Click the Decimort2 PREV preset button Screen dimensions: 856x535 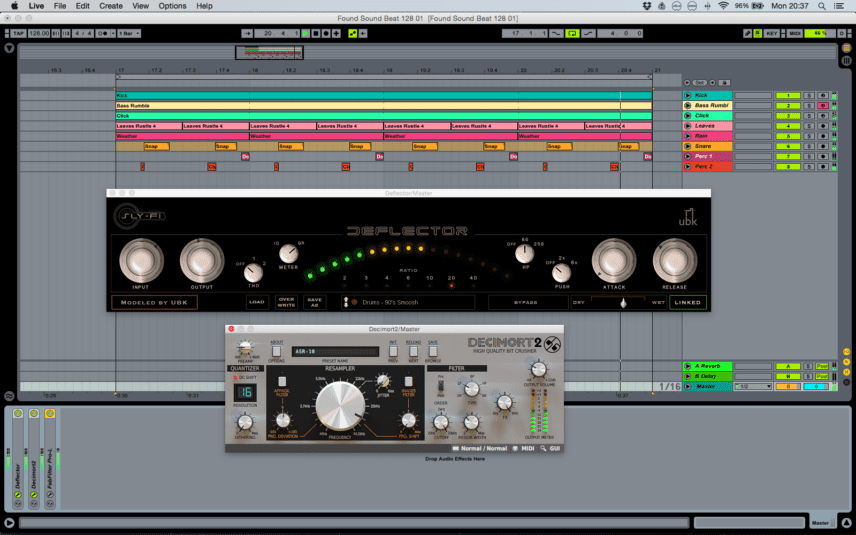(x=393, y=351)
